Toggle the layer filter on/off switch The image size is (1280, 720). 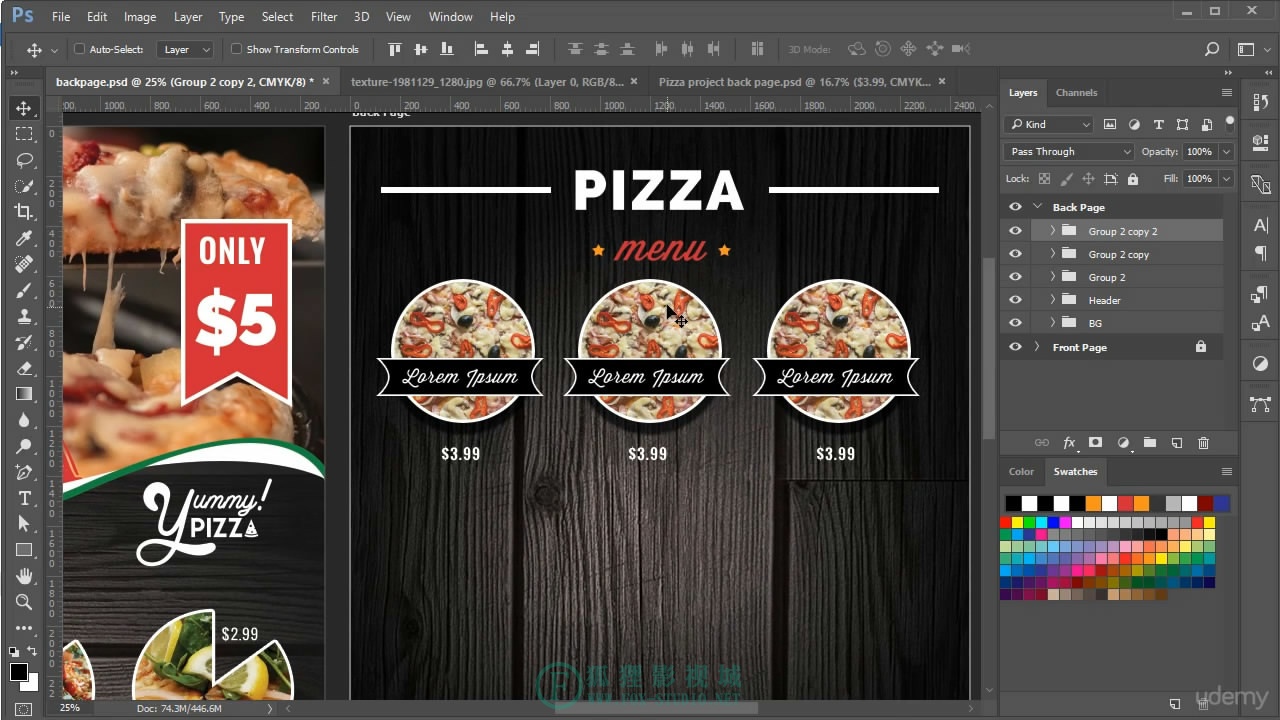[x=1230, y=123]
